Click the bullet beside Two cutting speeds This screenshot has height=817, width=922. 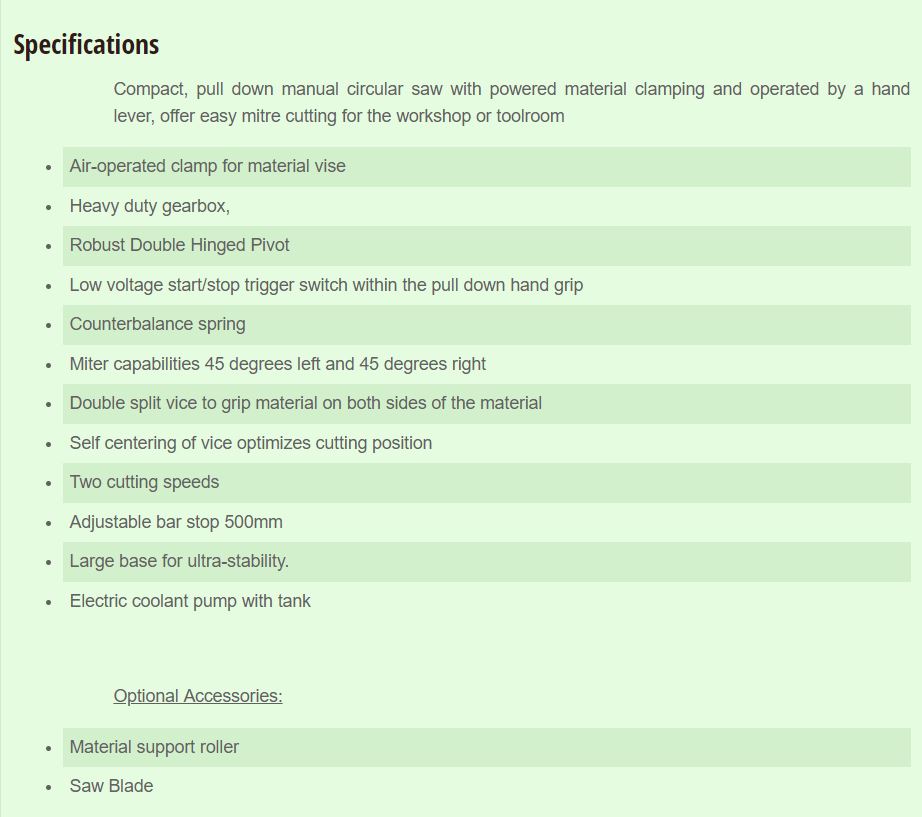(49, 484)
